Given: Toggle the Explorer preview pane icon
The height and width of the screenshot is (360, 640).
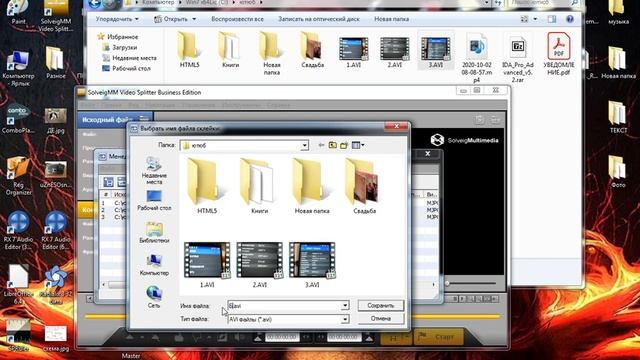Looking at the screenshot, I should (x=552, y=19).
